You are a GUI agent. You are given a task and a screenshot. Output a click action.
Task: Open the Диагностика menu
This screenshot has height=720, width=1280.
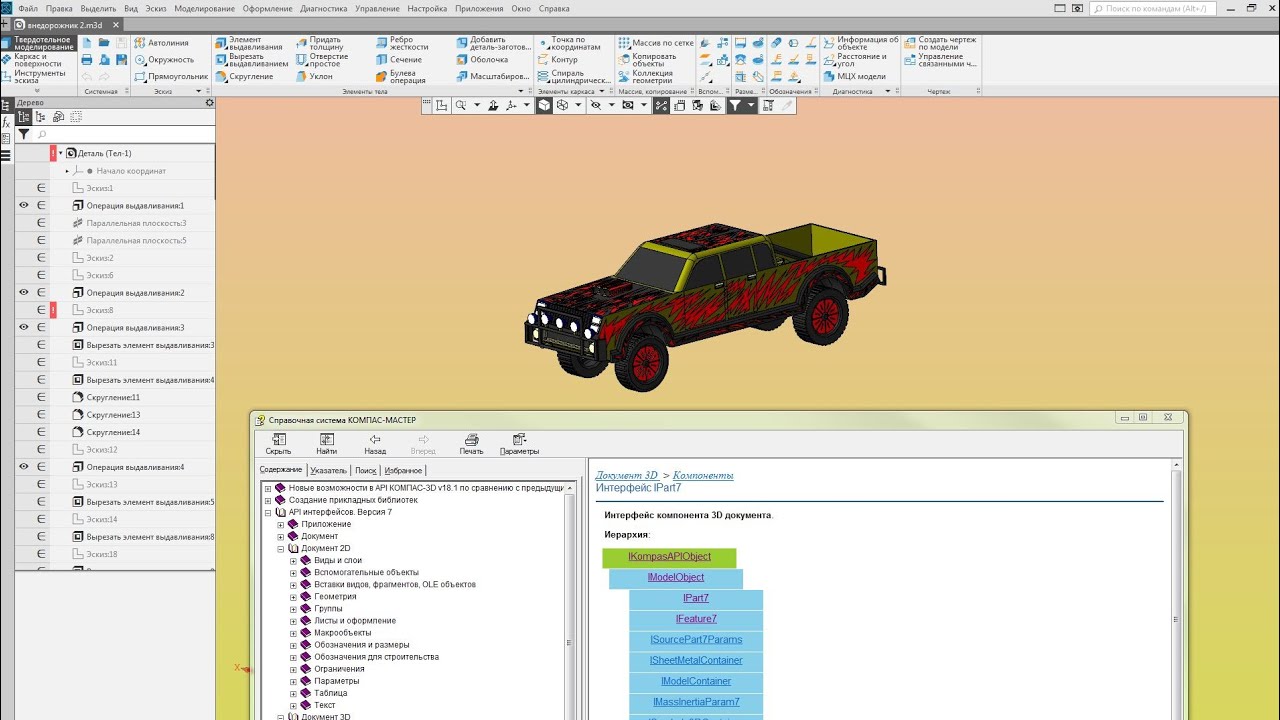323,8
